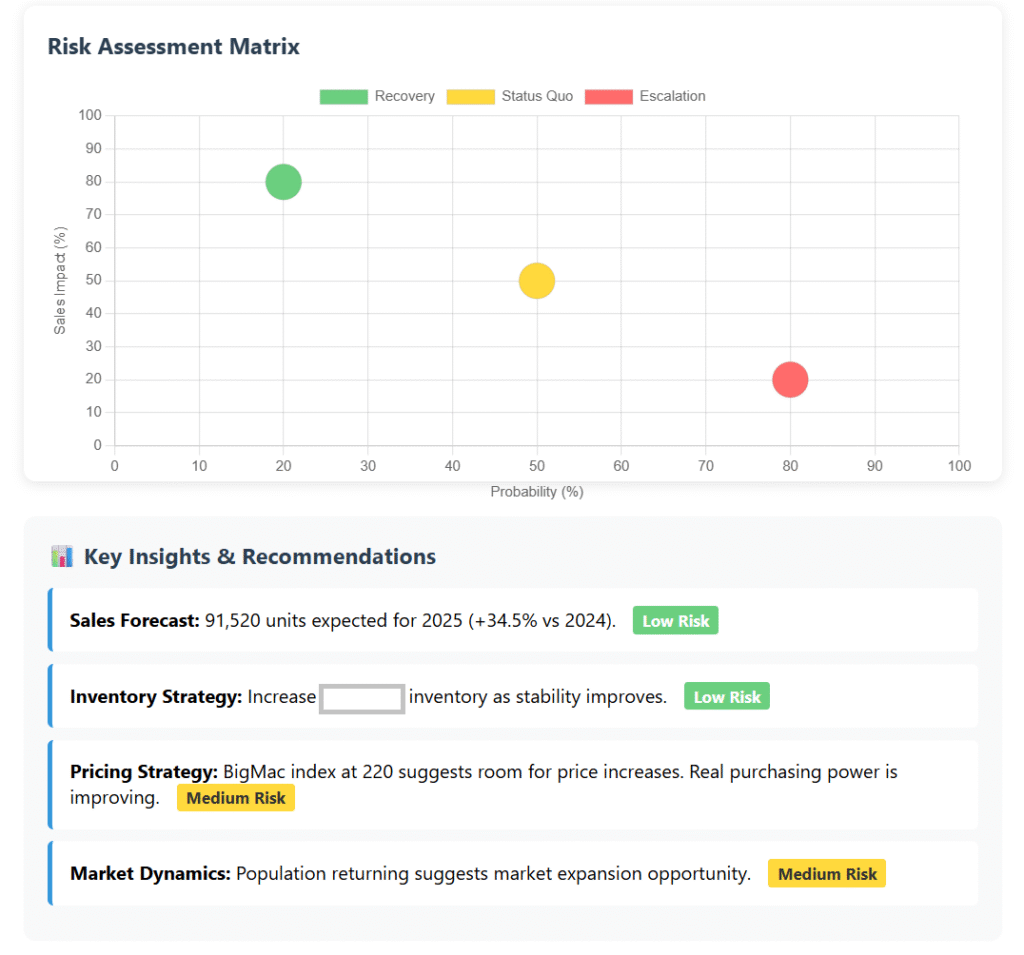
Task: Click the Low Risk badge beside Sales Forecast
Action: click(675, 621)
